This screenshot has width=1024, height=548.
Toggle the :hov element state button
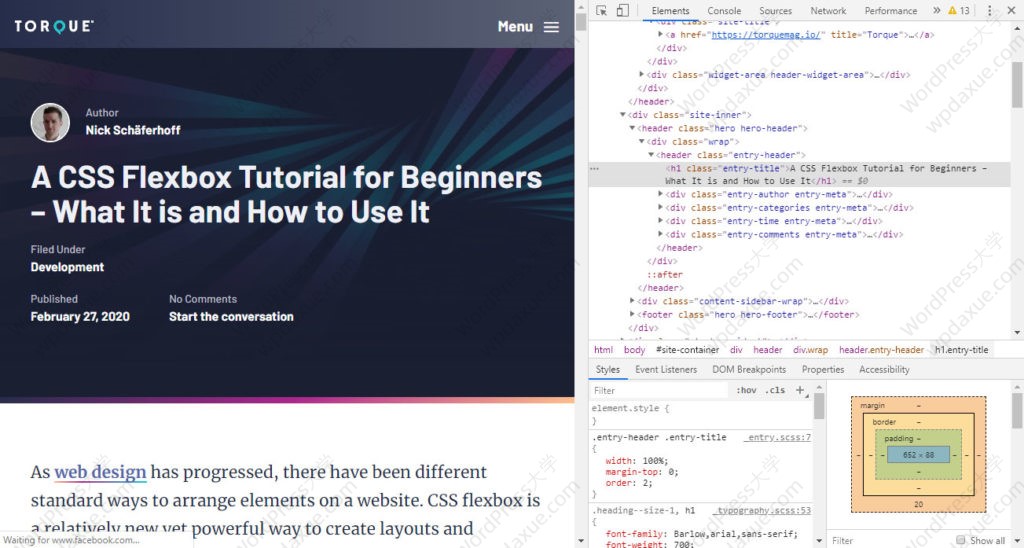(746, 390)
